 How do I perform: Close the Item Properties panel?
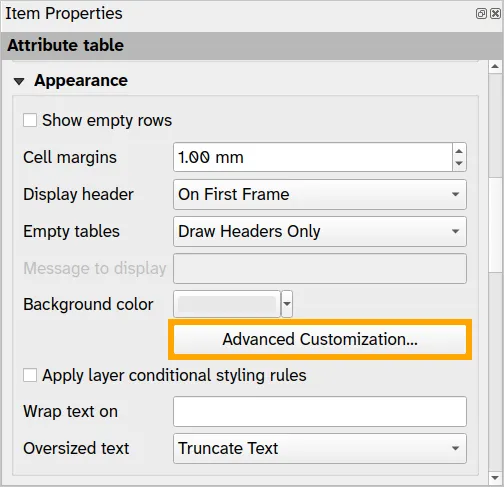pos(496,14)
